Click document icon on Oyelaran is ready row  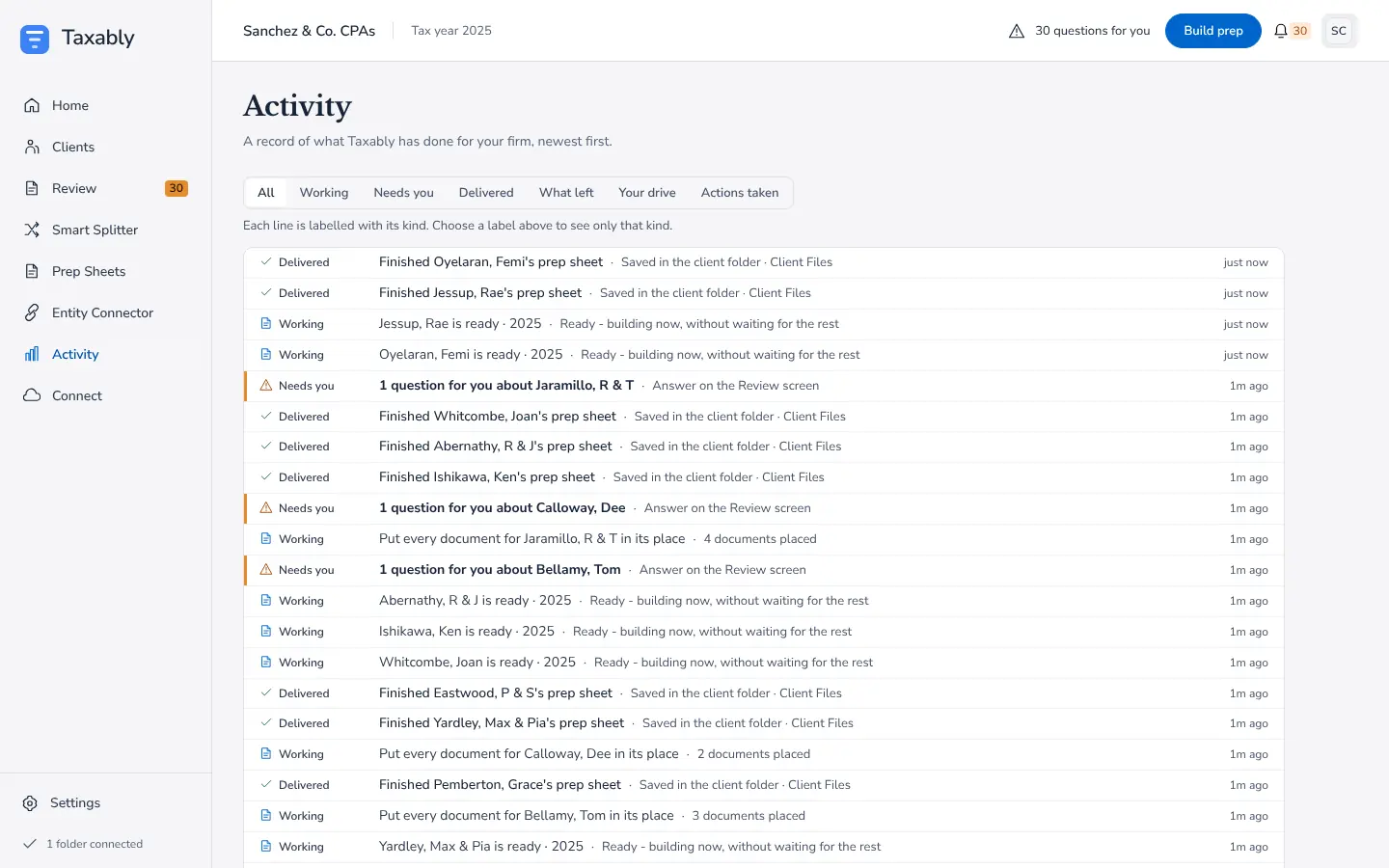[x=266, y=354]
